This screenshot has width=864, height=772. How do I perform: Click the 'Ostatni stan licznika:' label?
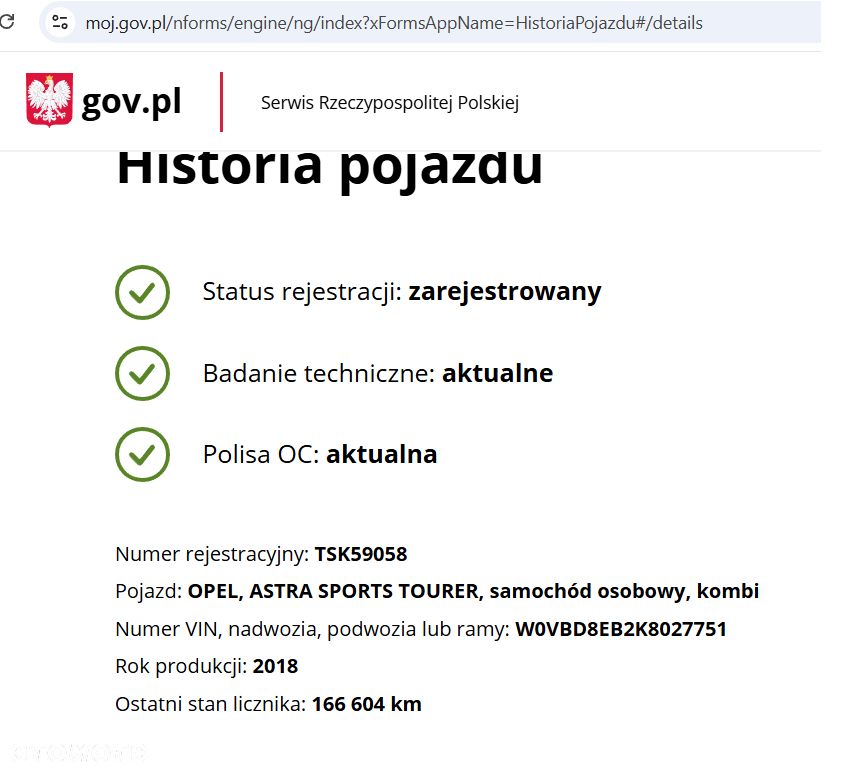pyautogui.click(x=210, y=704)
